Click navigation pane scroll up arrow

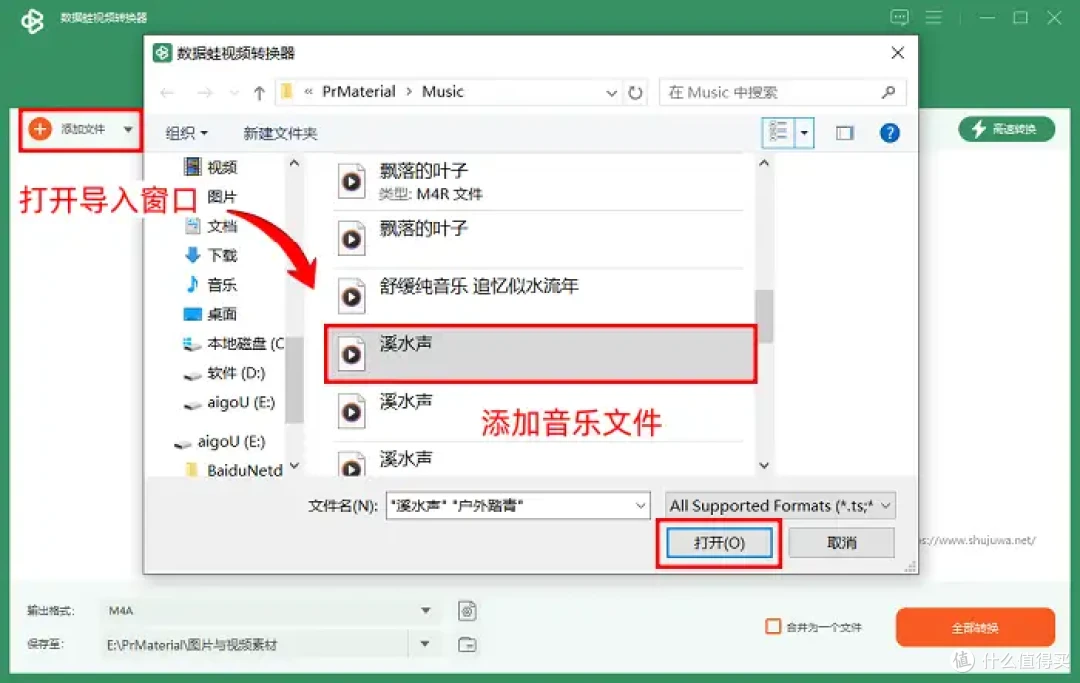[x=294, y=163]
